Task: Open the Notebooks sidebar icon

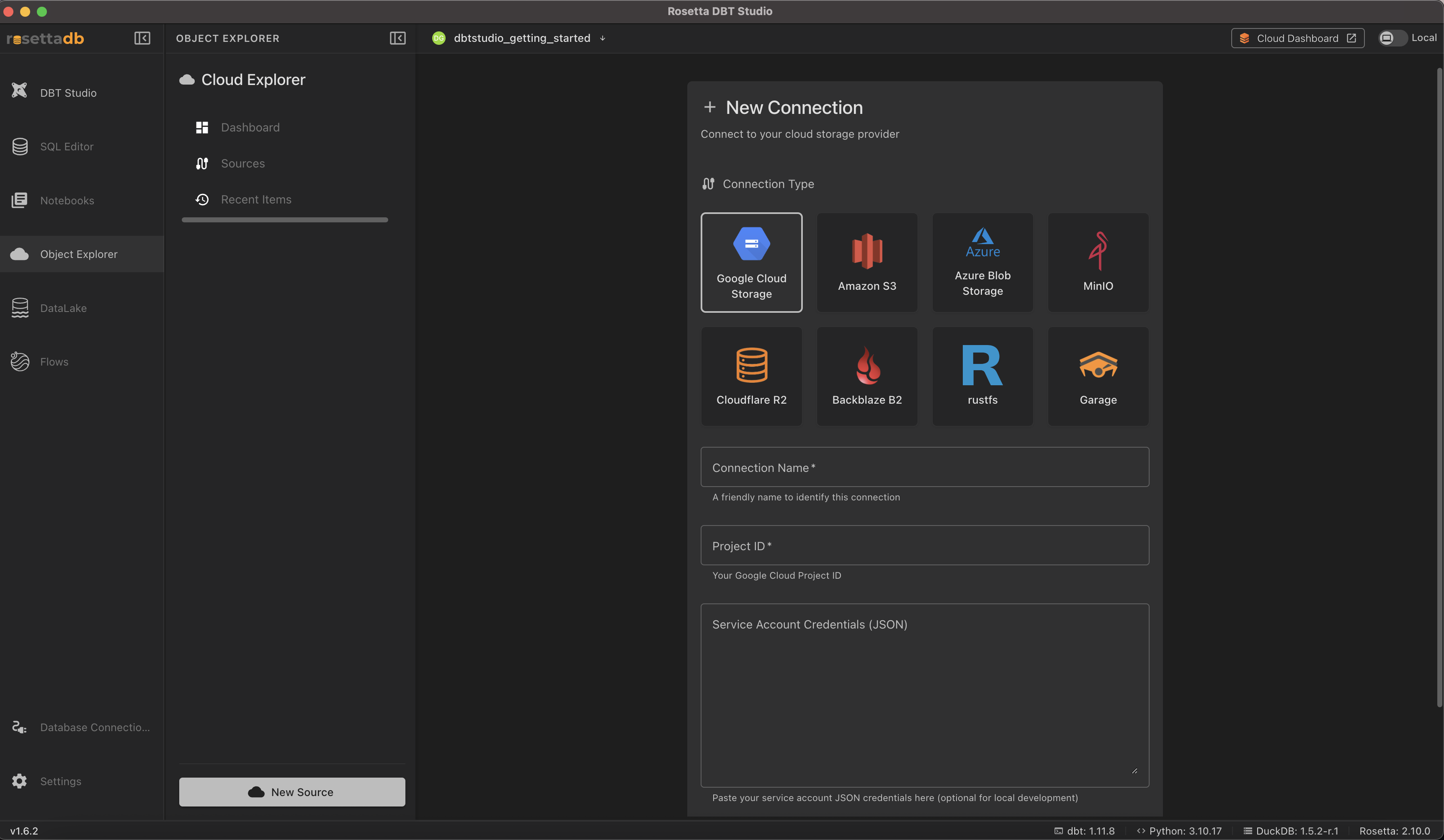Action: click(x=20, y=201)
